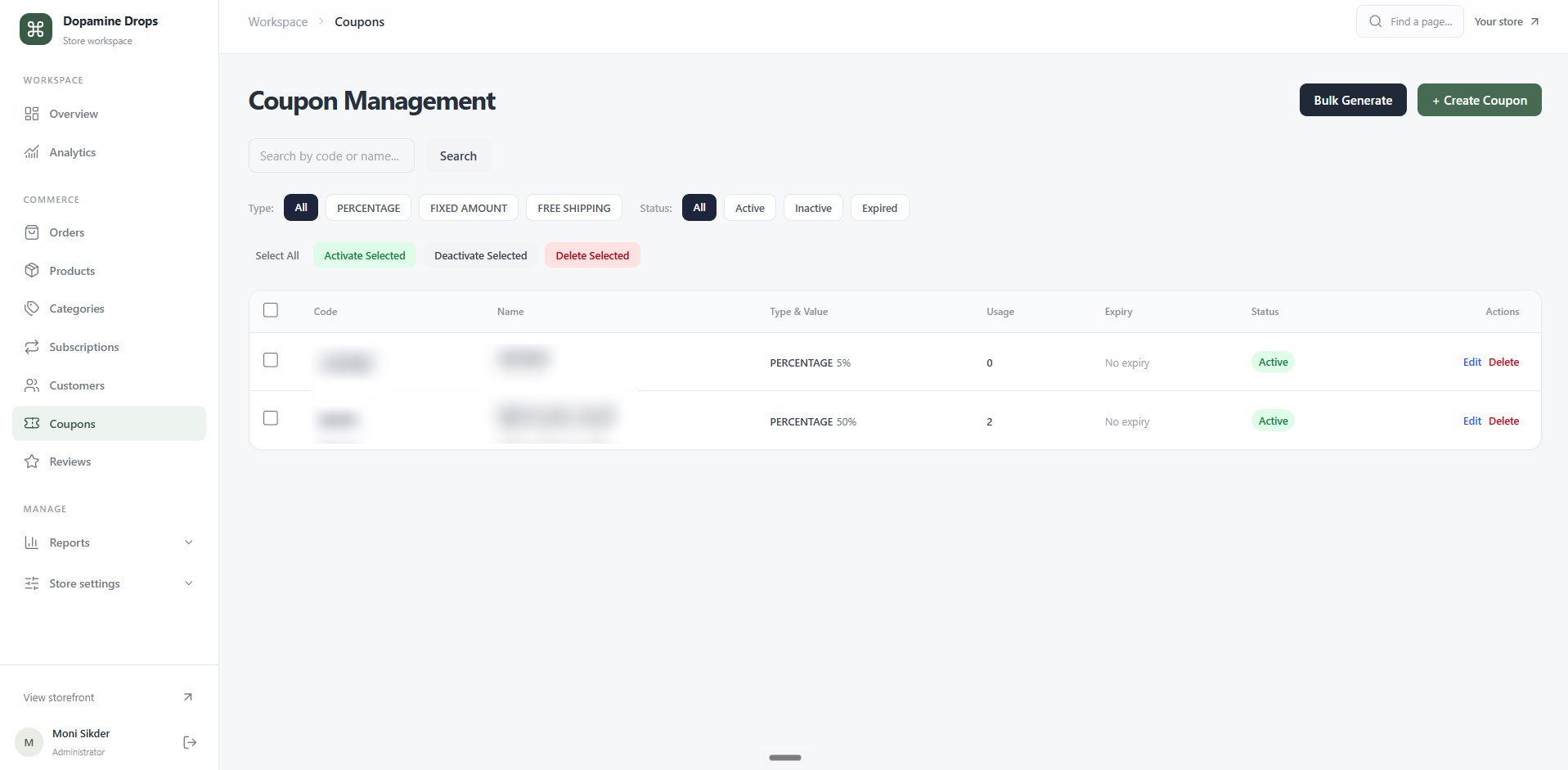
Task: Click the logout icon beside Moni Sikder
Action: (x=190, y=742)
